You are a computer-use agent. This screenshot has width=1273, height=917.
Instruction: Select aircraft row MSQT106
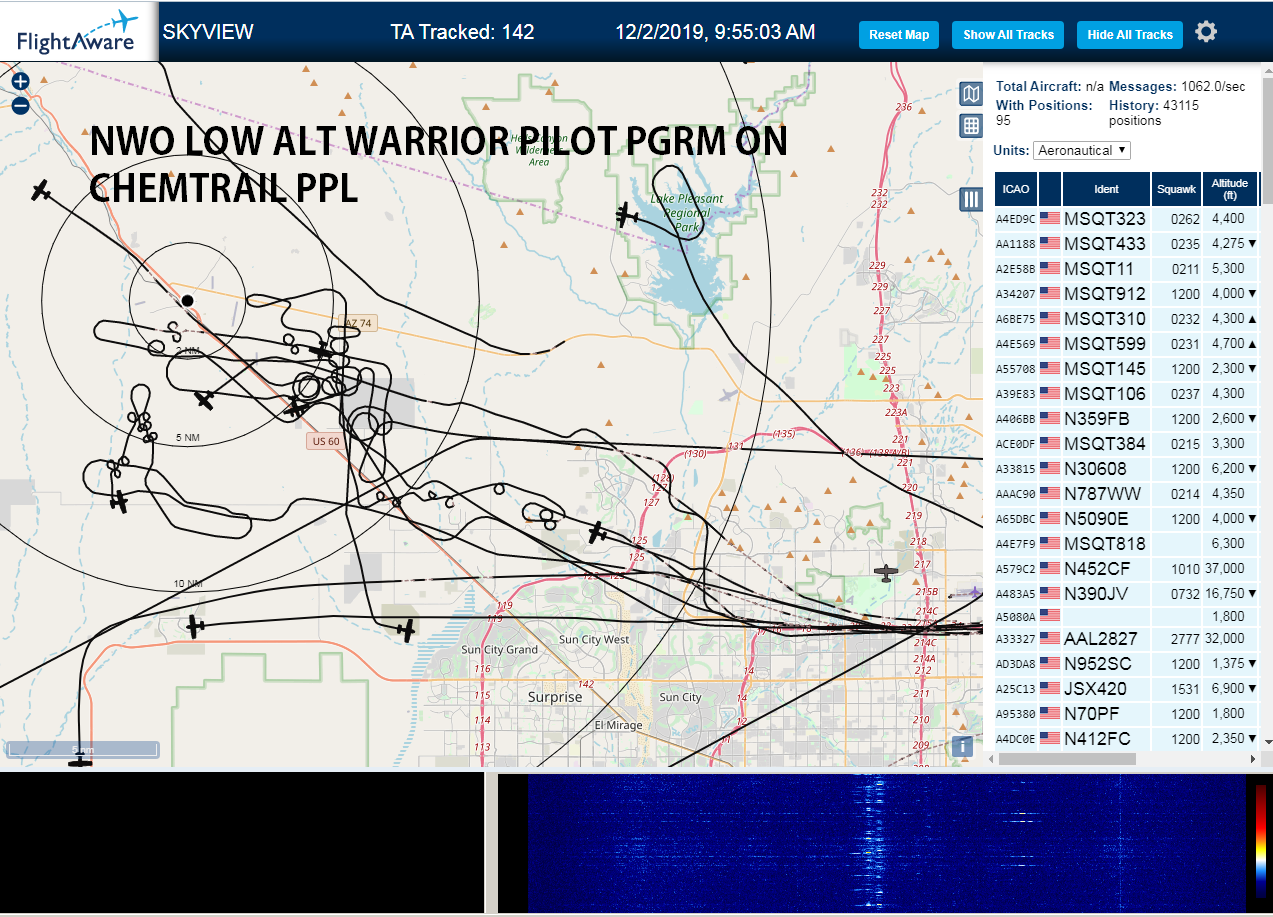[1126, 393]
